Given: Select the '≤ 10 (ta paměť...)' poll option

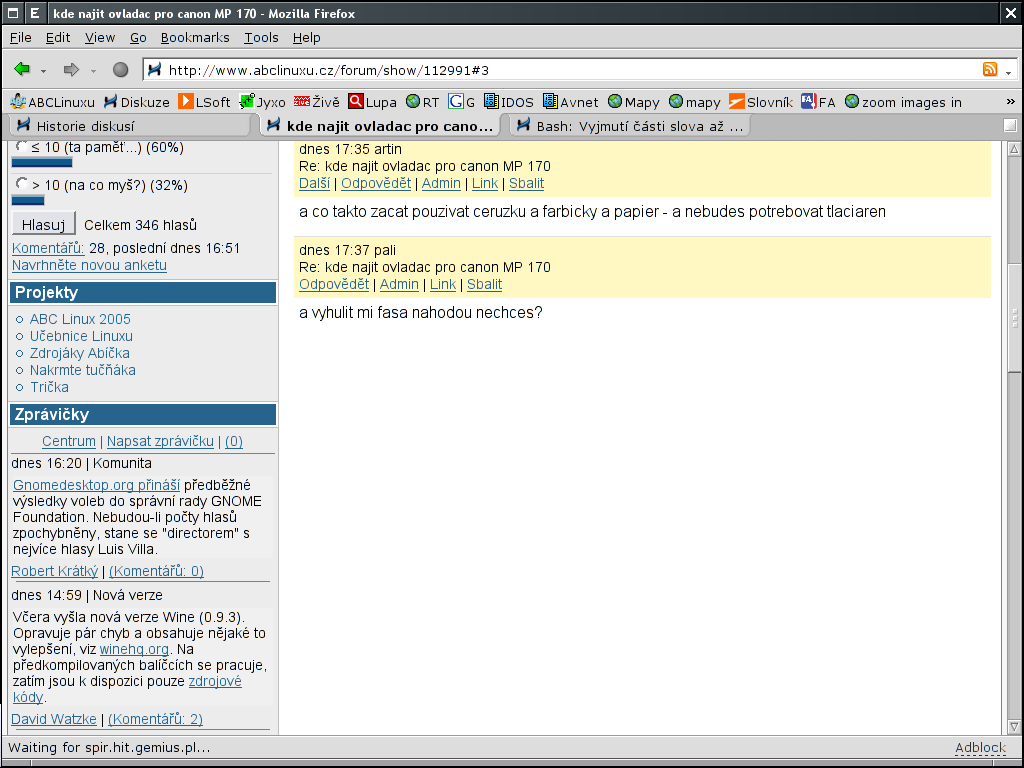Looking at the screenshot, I should pos(22,147).
